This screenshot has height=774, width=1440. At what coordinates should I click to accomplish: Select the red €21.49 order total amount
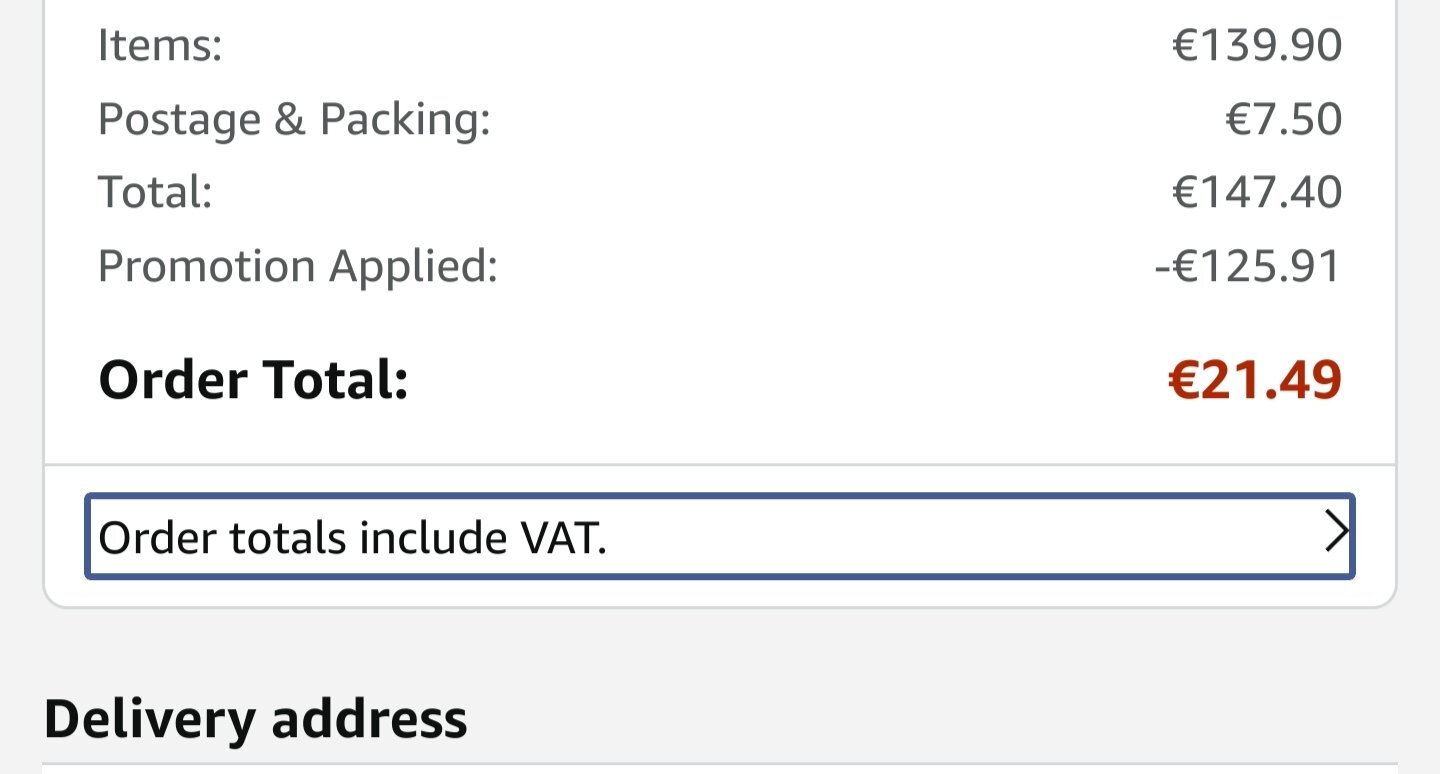pyautogui.click(x=1255, y=380)
